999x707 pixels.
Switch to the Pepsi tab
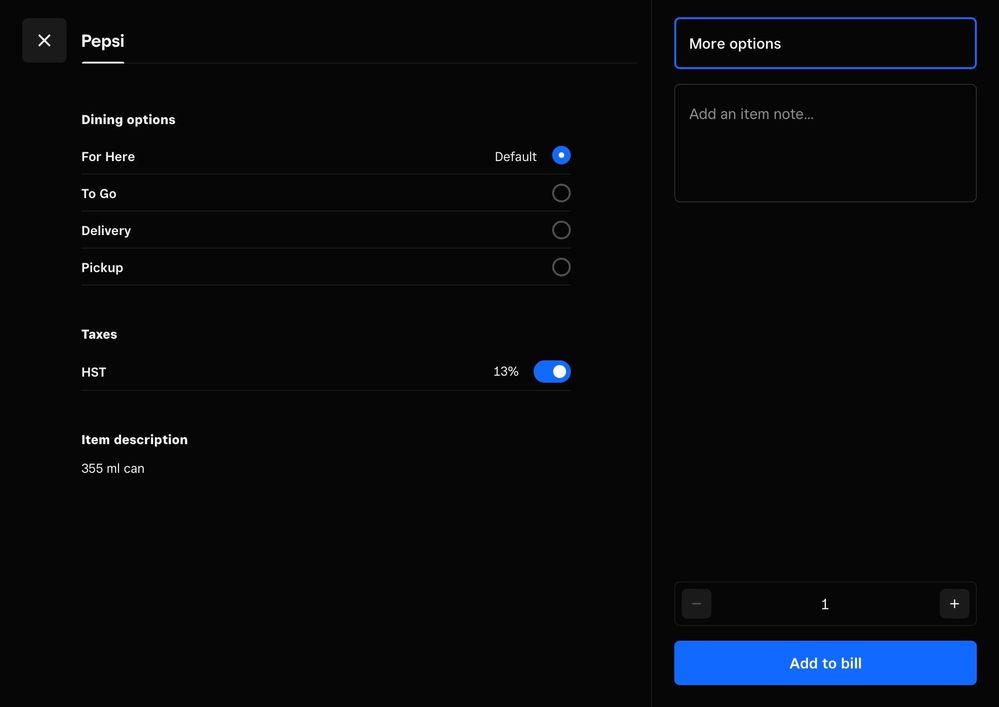pos(103,41)
